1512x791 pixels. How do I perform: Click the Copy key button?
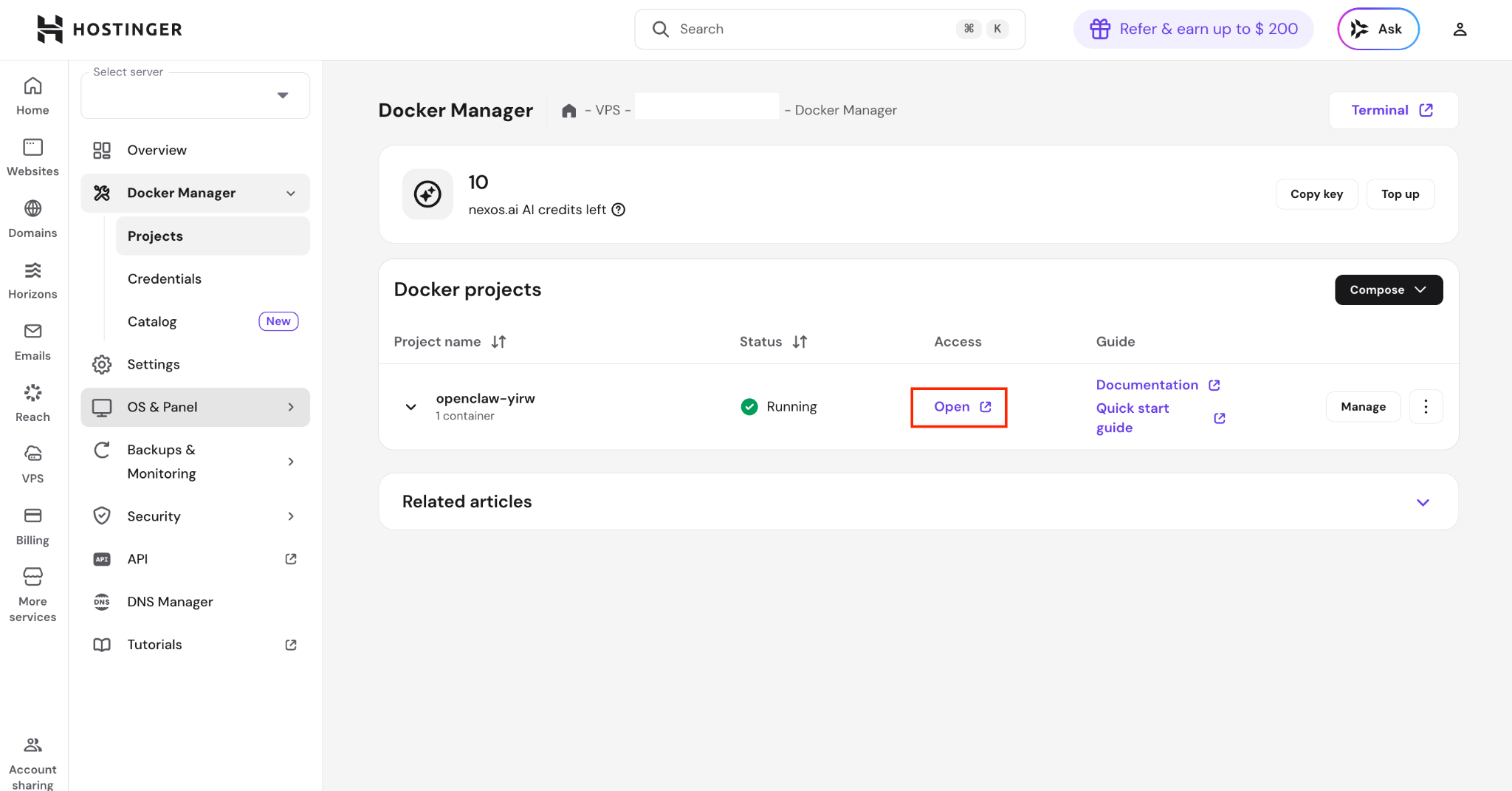click(1317, 194)
